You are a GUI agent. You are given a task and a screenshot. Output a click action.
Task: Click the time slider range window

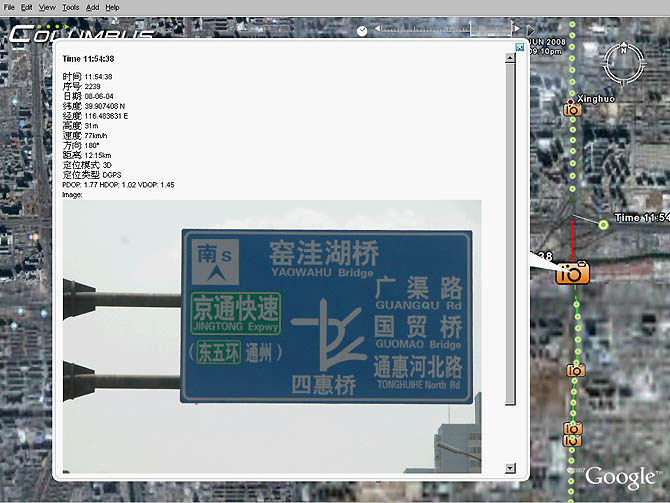pyautogui.click(x=491, y=28)
